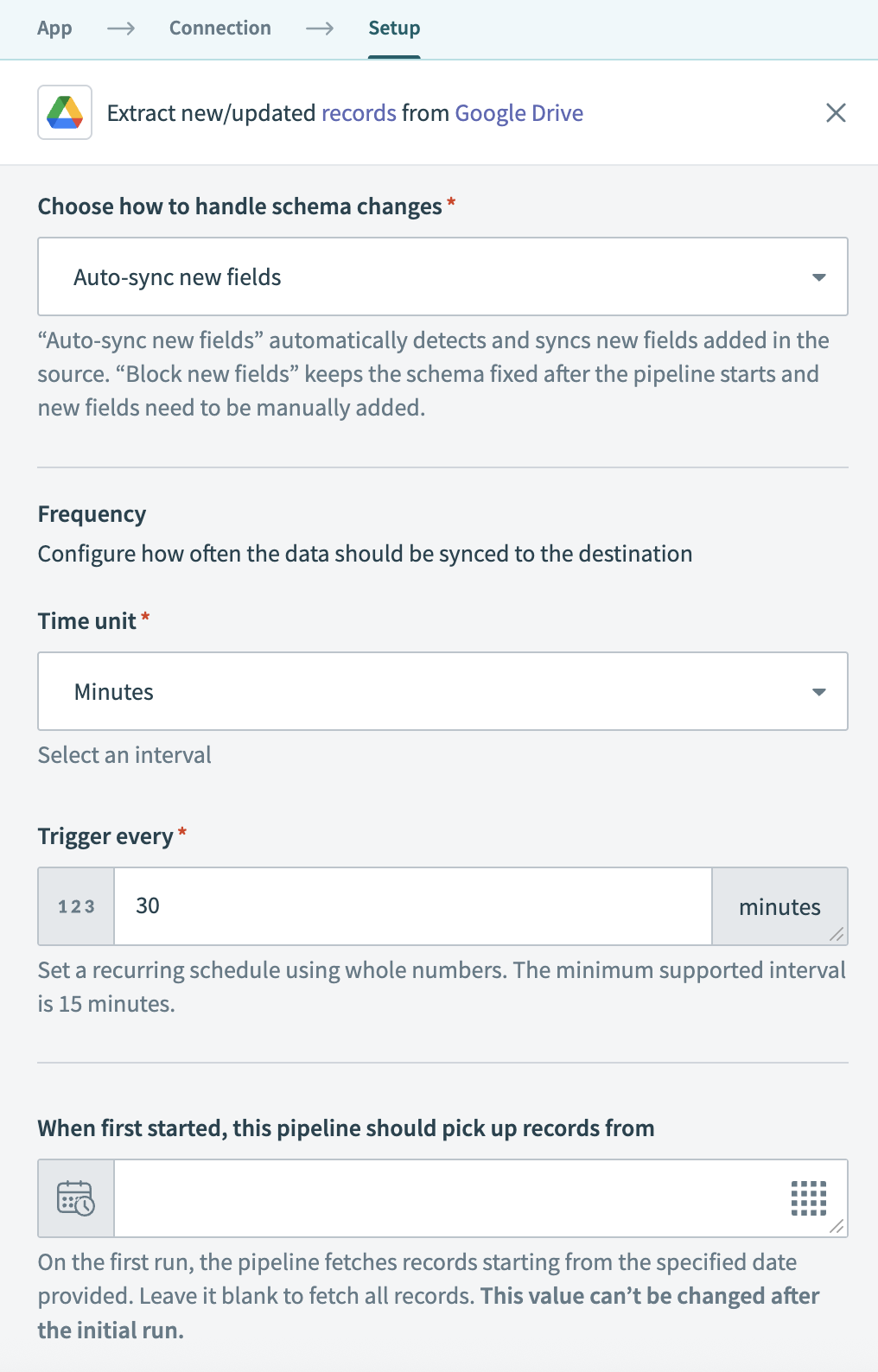Click the dotted grid icon in the date field
The width and height of the screenshot is (878, 1372).
click(x=810, y=1198)
